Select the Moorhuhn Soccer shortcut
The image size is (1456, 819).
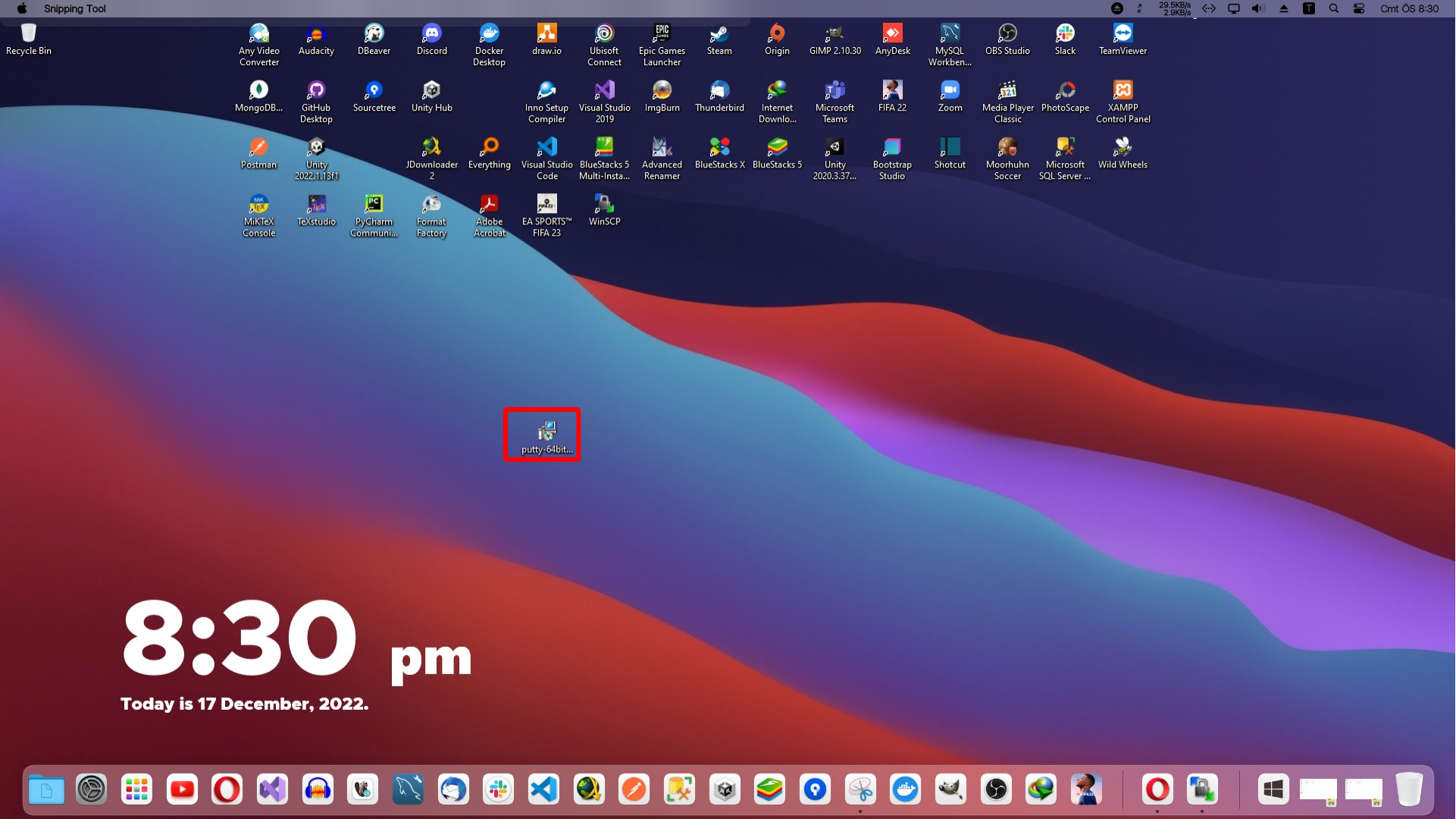click(x=1007, y=159)
